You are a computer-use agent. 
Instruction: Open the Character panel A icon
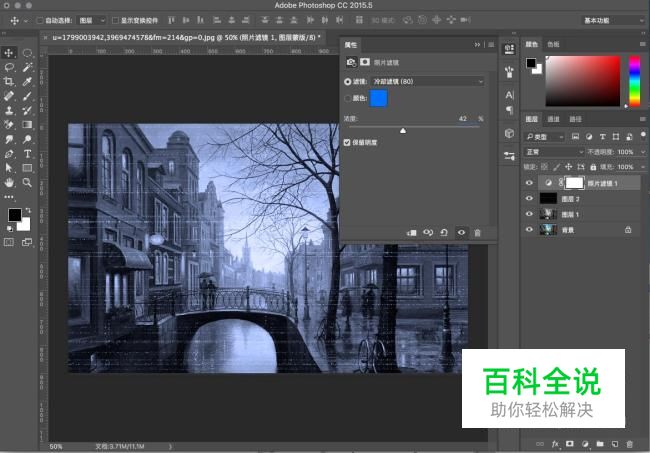(509, 95)
